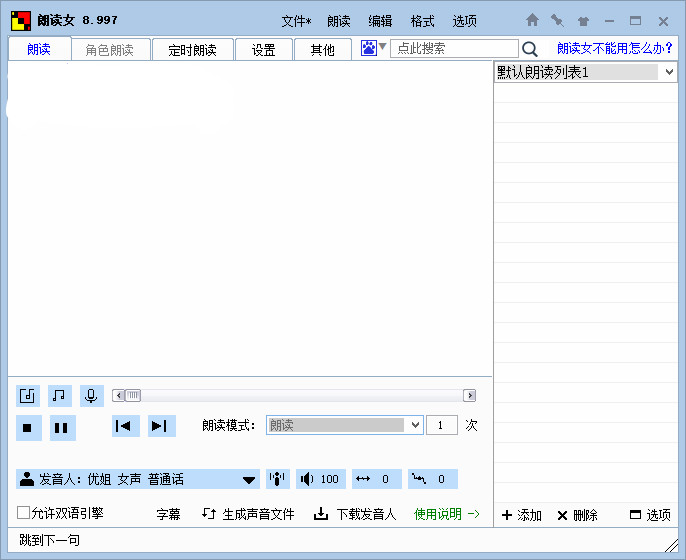The width and height of the screenshot is (686, 560).
Task: Open the skin shirt icon
Action: (583, 20)
